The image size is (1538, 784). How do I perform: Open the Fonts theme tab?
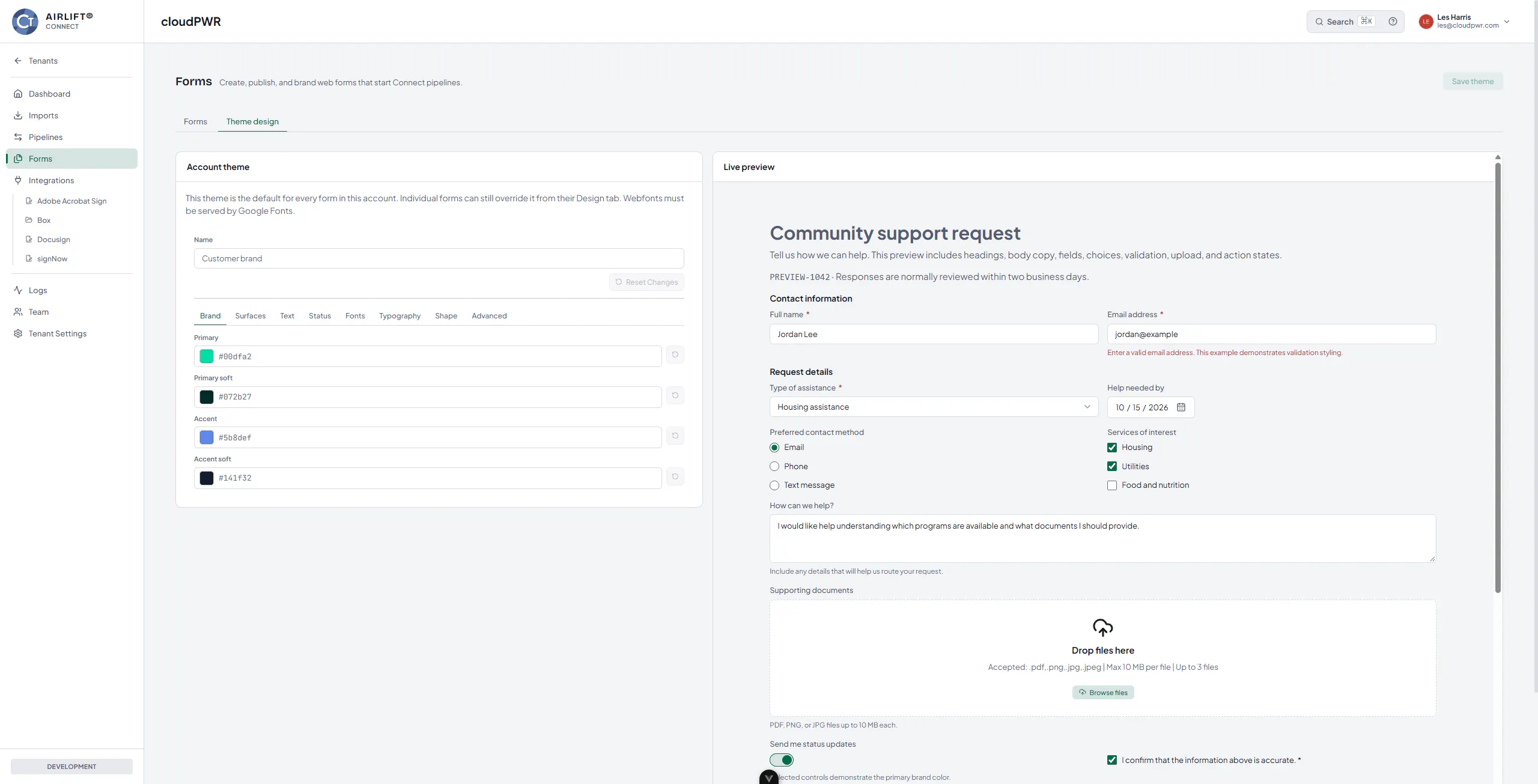pos(355,316)
